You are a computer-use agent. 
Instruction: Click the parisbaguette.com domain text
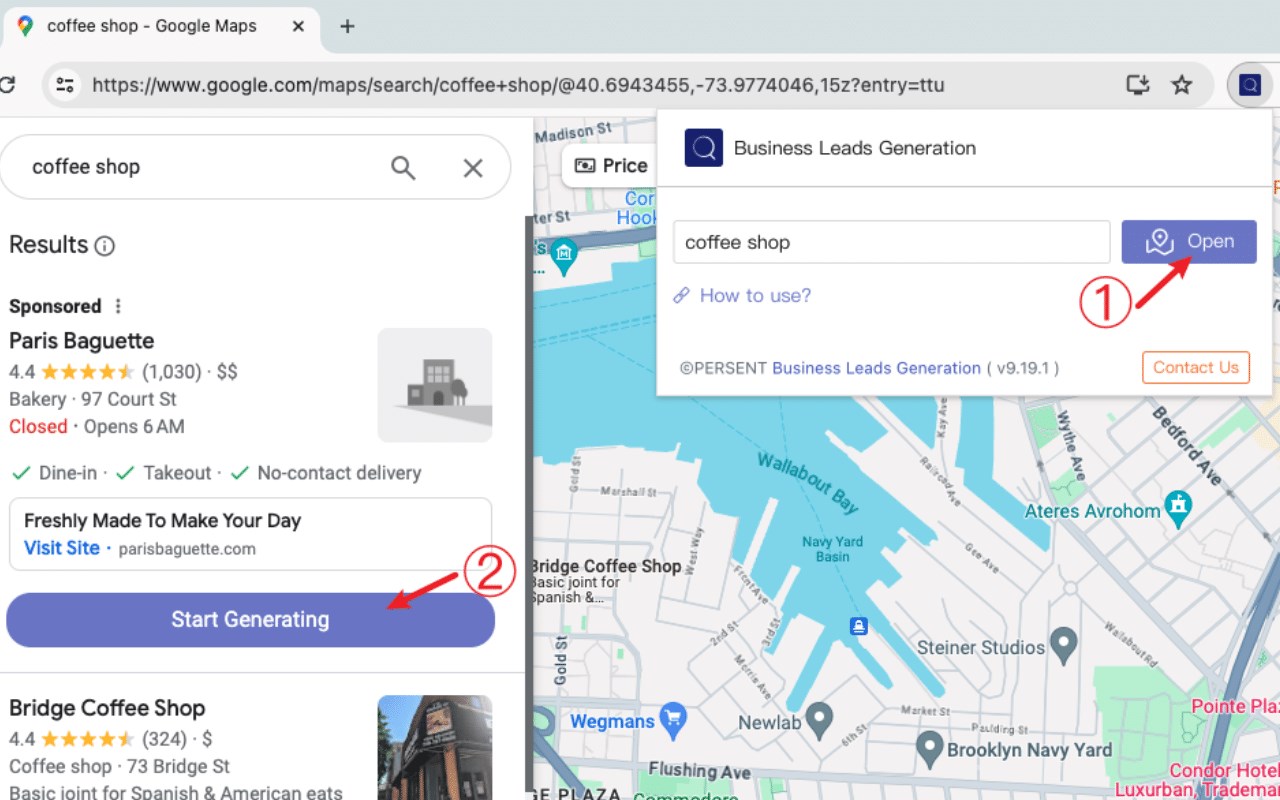187,549
